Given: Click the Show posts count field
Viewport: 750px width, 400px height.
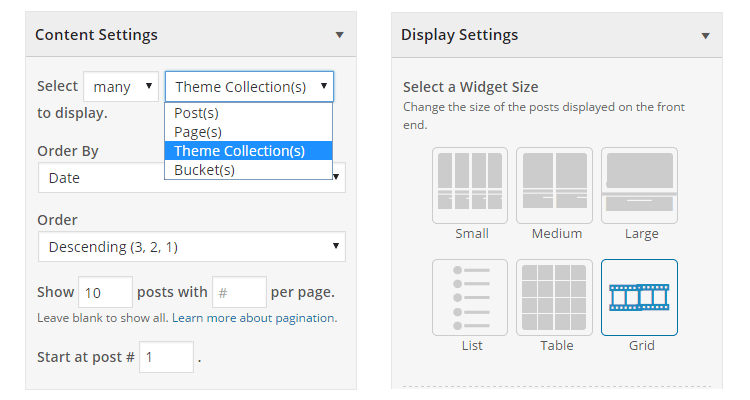Looking at the screenshot, I should pyautogui.click(x=105, y=292).
